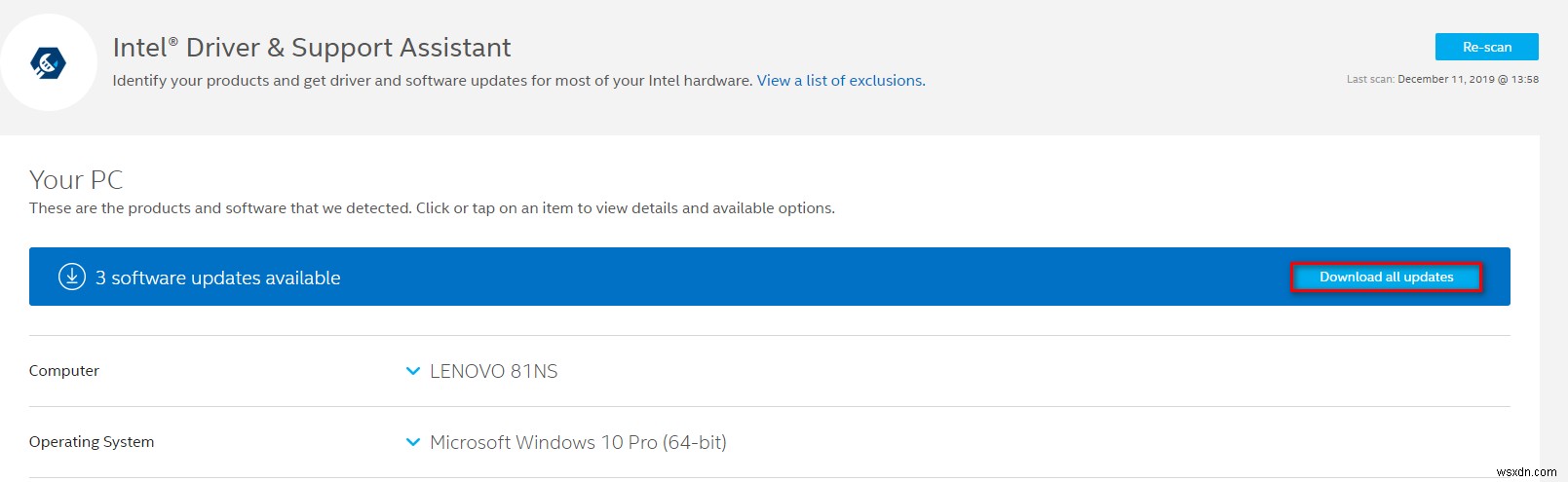This screenshot has width=1568, height=482.
Task: Click the 'Last scan:' label
Action: 1370,80
